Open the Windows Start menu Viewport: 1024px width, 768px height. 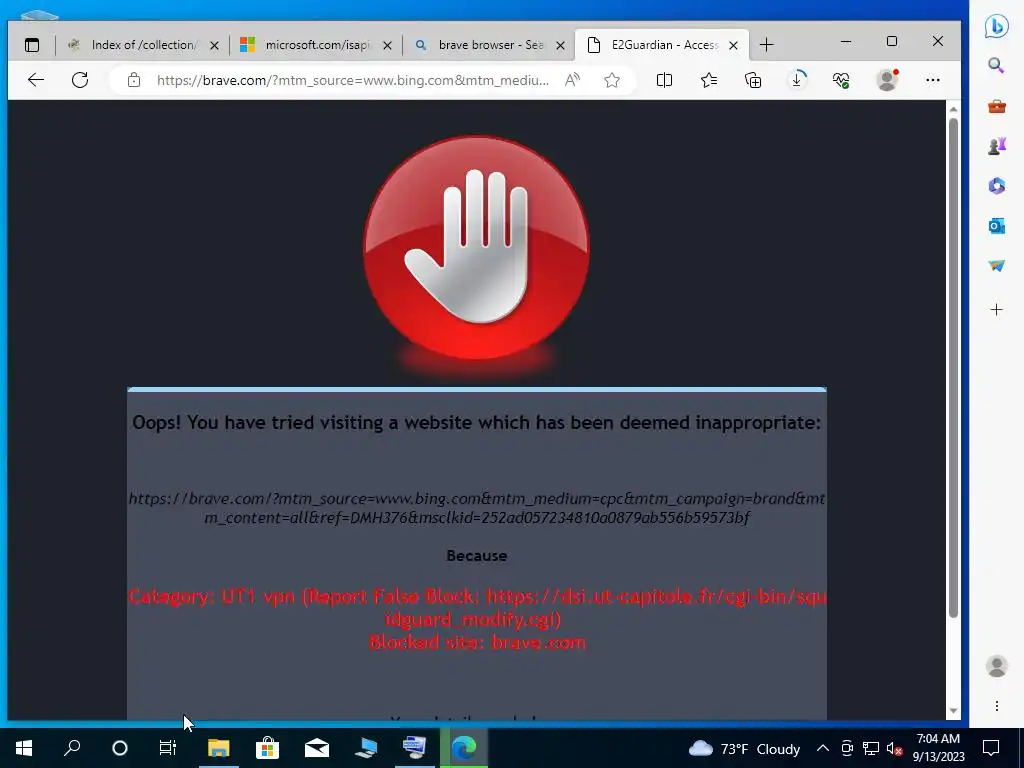coord(24,748)
